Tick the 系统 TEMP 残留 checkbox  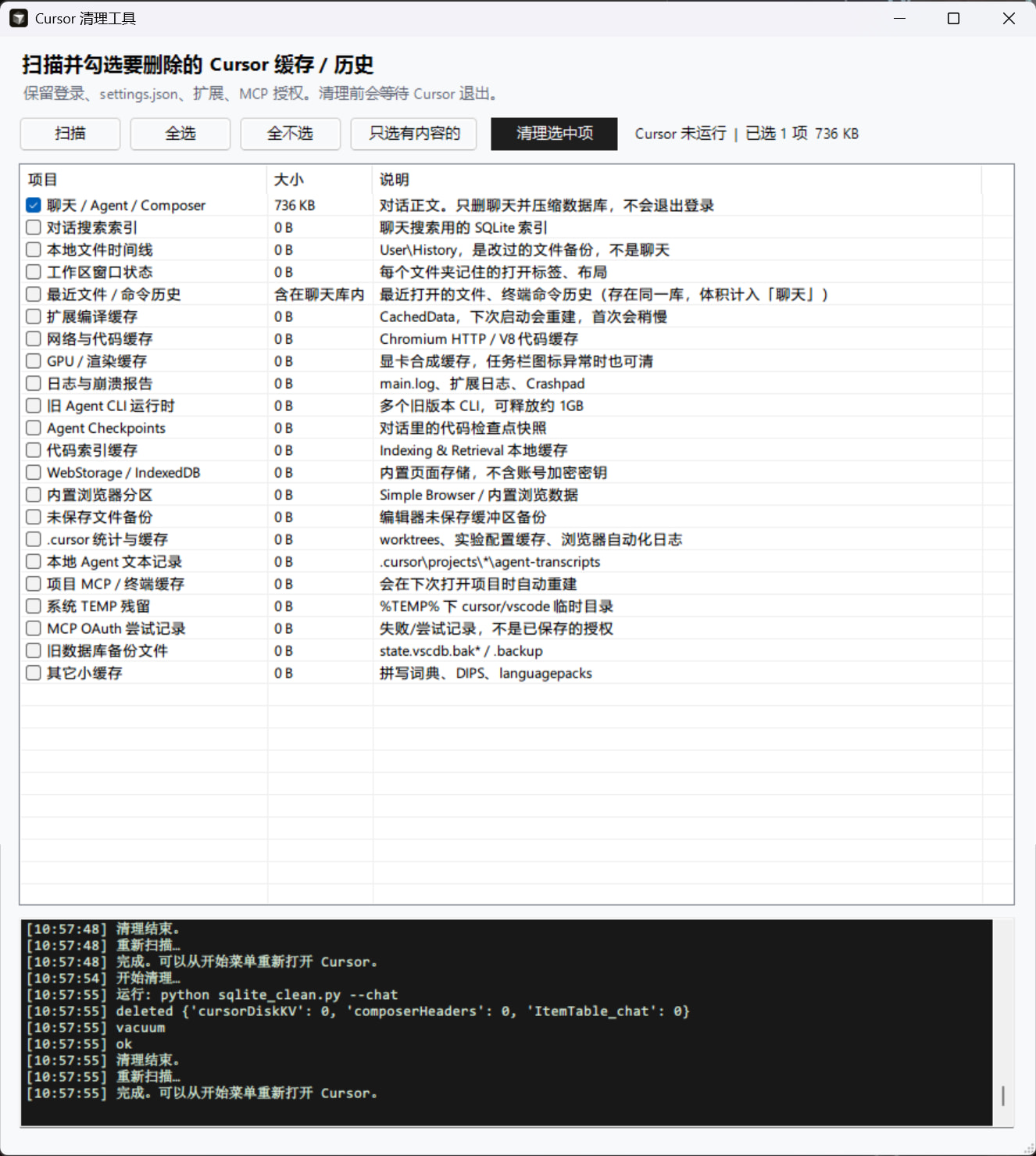coord(34,607)
